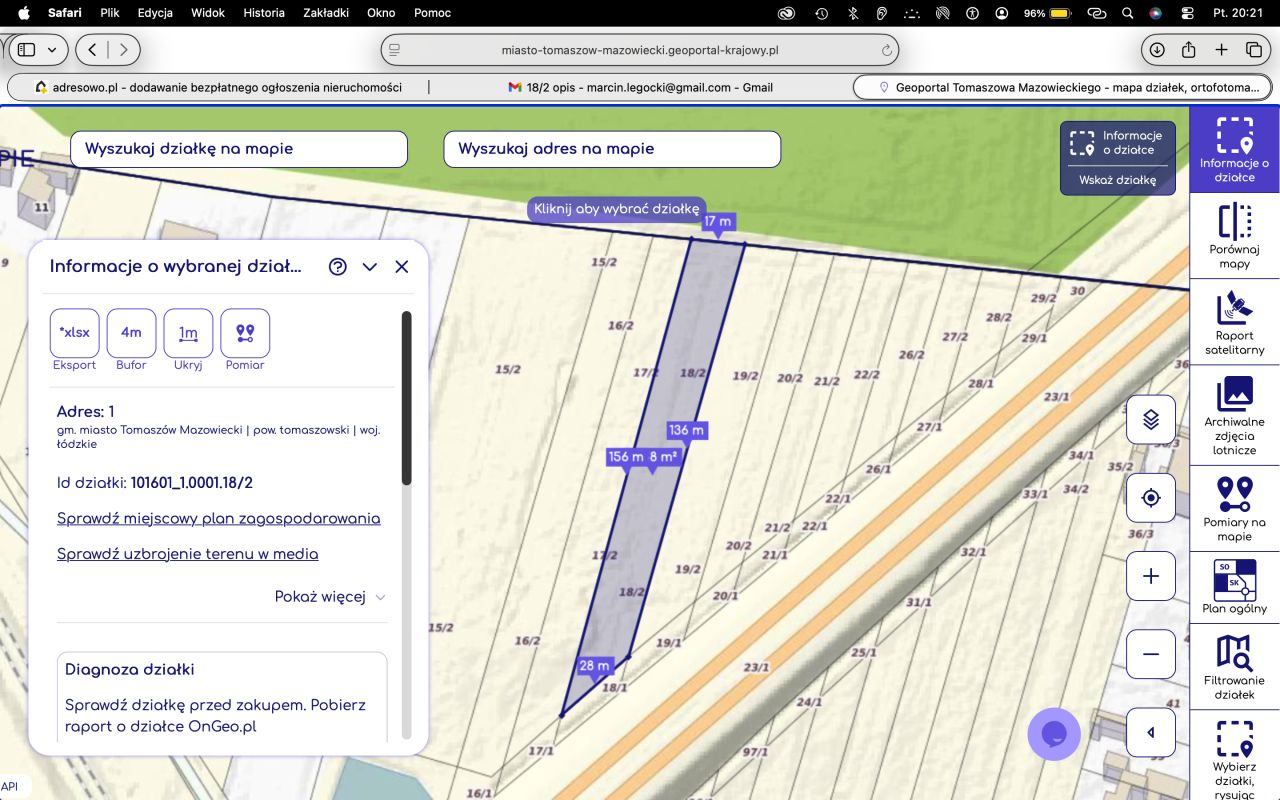Image resolution: width=1280 pixels, height=800 pixels.
Task: Open Archiwalne zdjęcia lotnicze
Action: [x=1234, y=415]
